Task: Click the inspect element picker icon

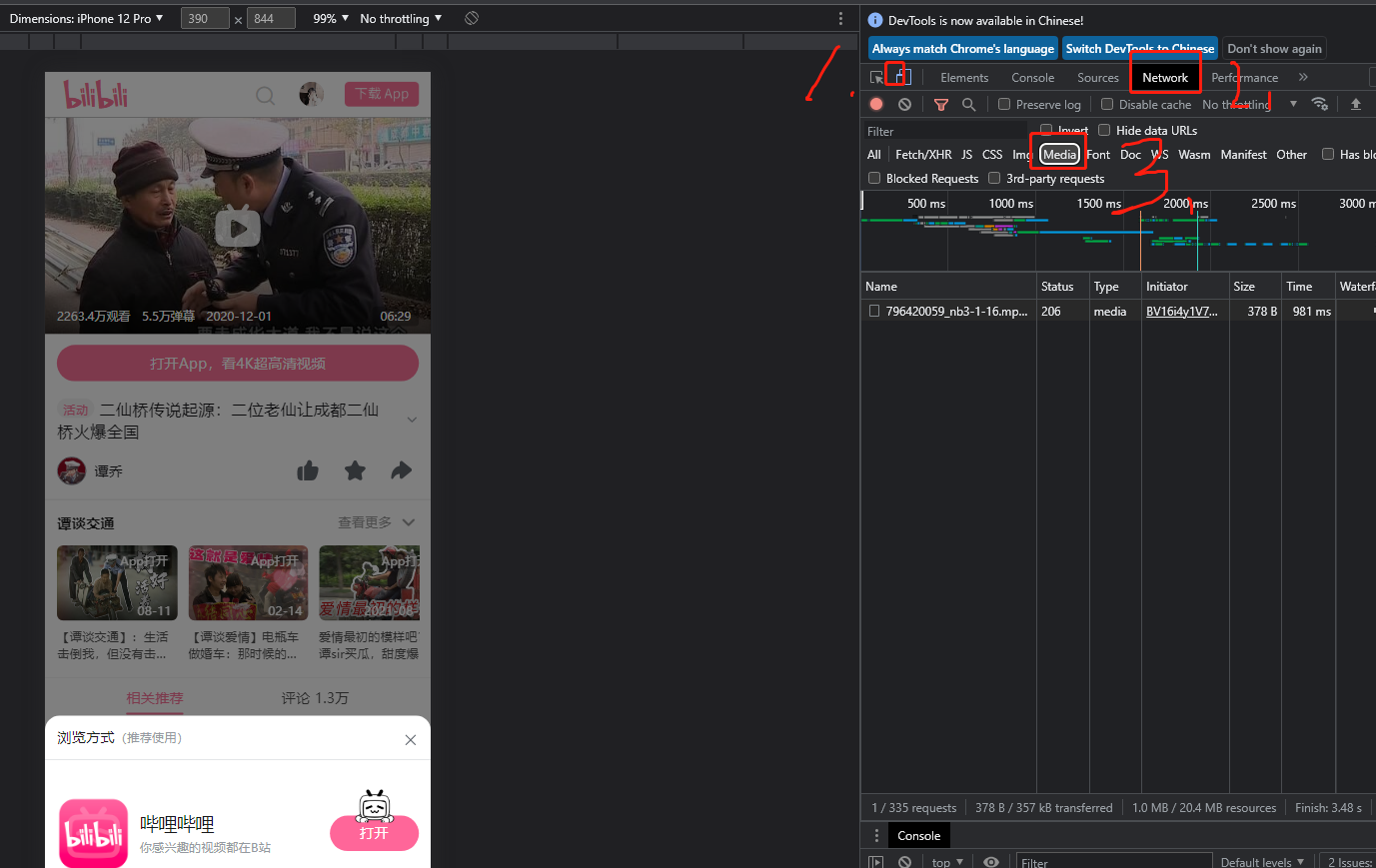Action: (876, 77)
